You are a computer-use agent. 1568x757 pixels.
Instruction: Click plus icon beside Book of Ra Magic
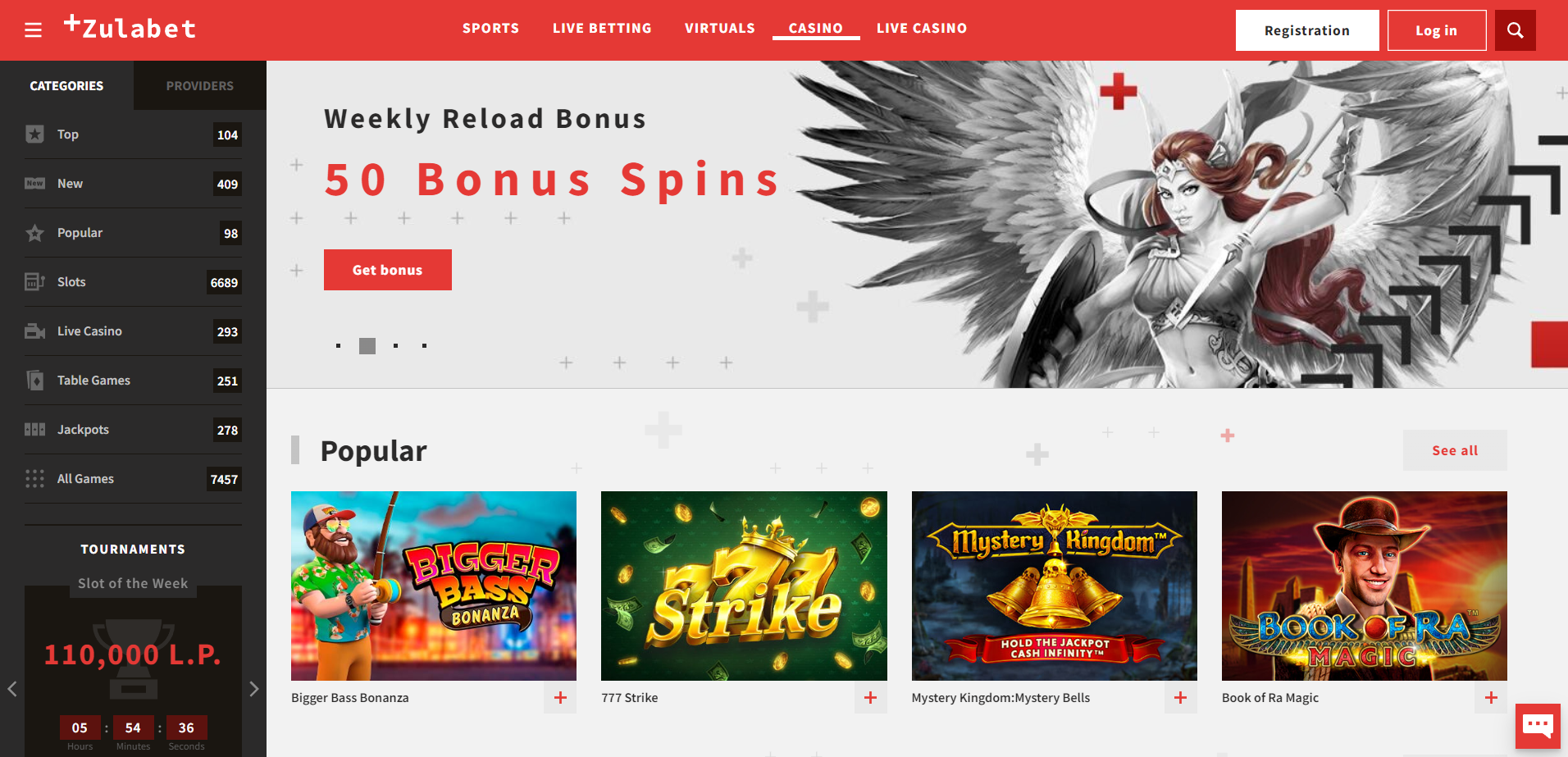[x=1491, y=698]
